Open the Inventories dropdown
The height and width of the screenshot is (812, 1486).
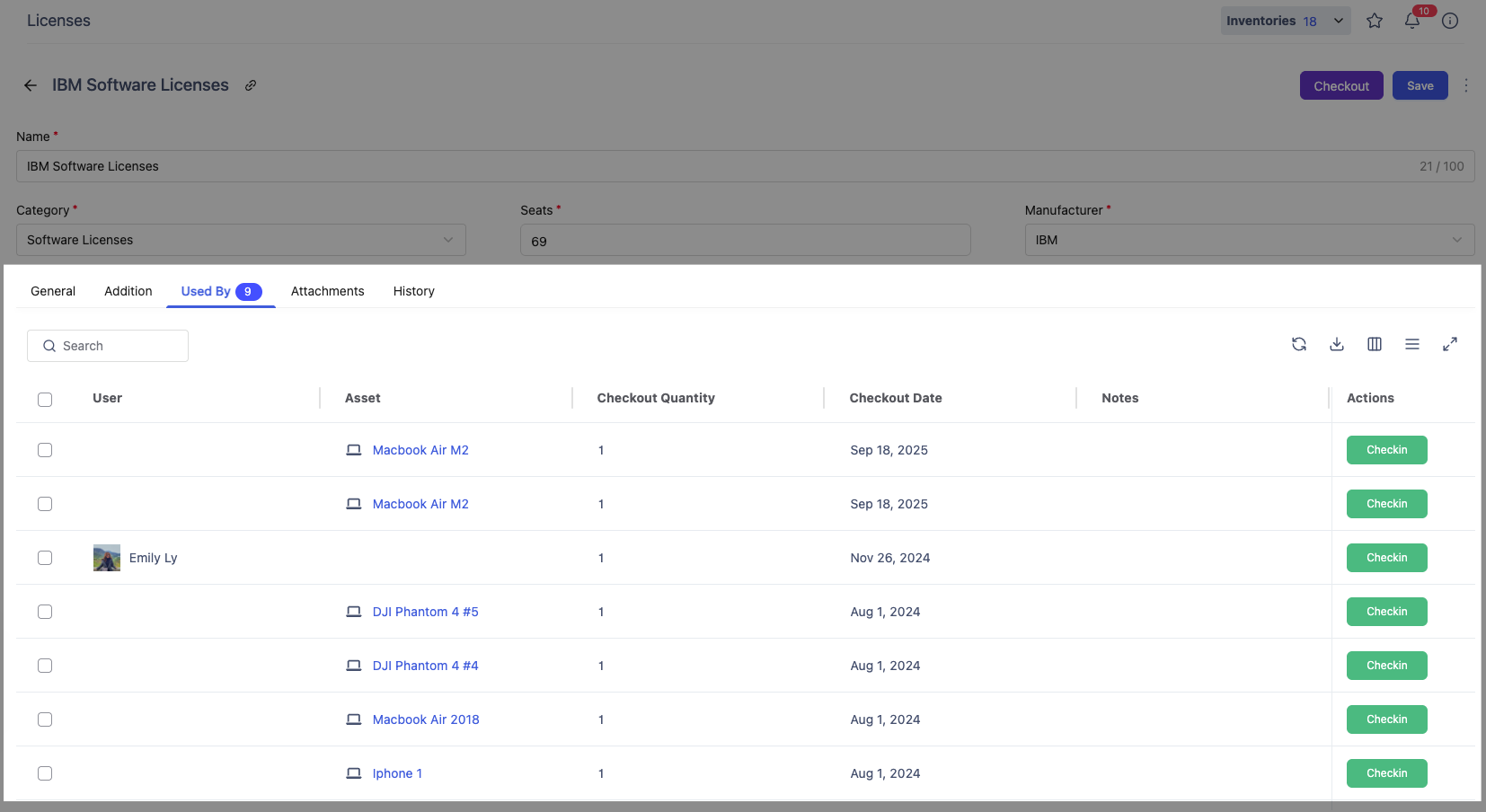1285,21
